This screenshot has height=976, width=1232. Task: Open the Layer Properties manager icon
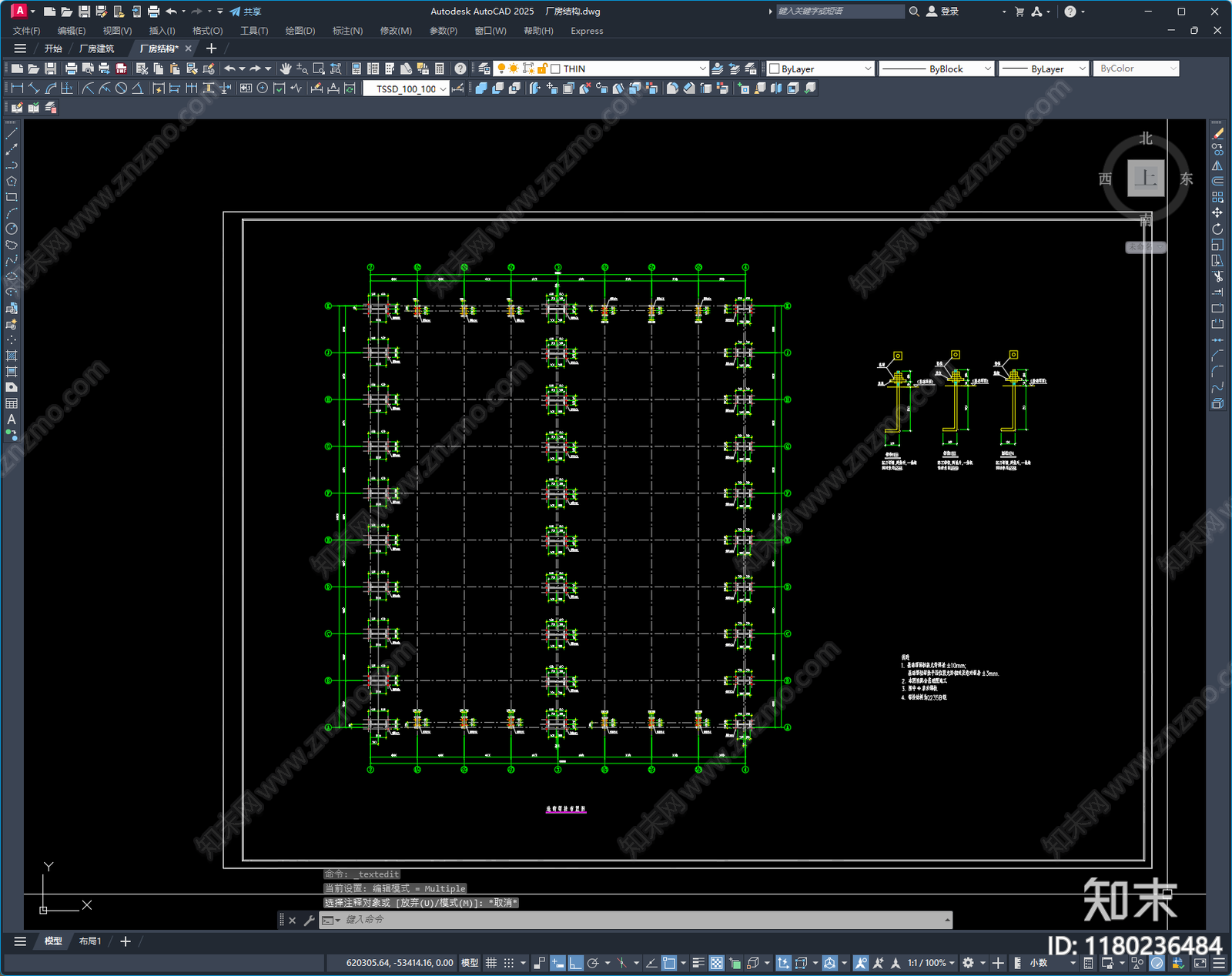coord(484,69)
